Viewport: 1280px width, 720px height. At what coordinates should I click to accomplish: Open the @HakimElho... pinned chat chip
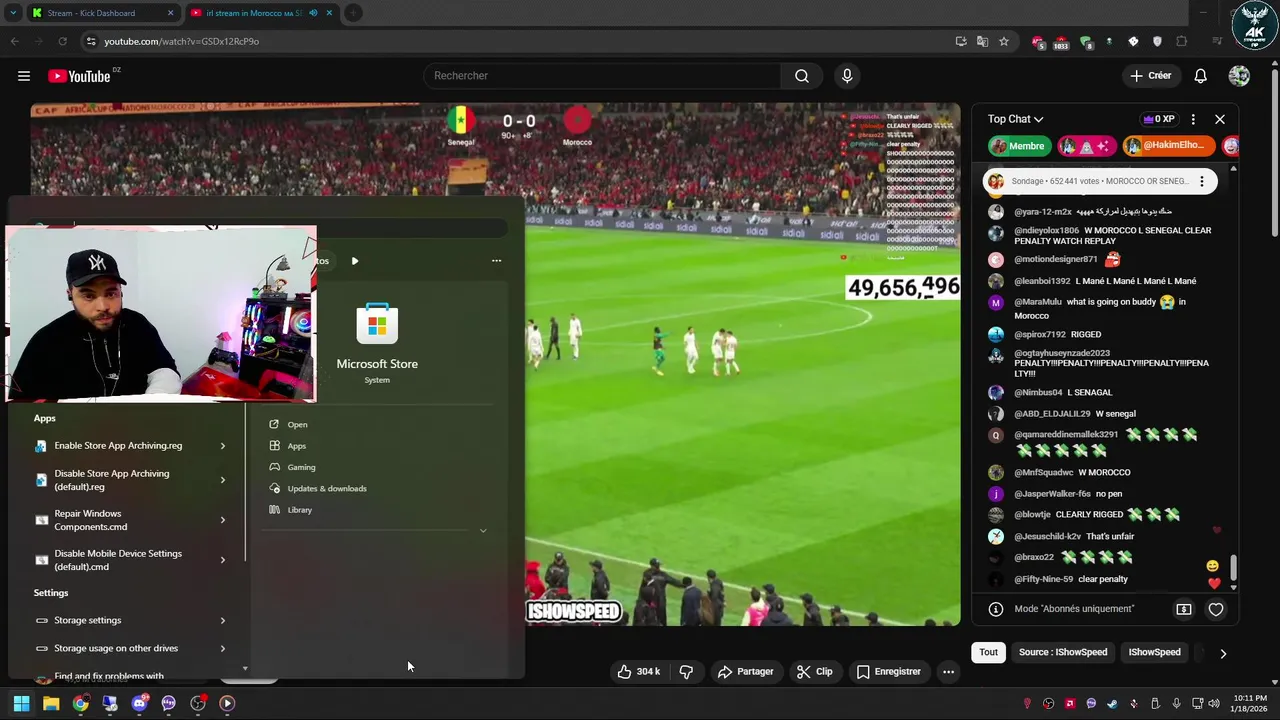coord(1169,146)
